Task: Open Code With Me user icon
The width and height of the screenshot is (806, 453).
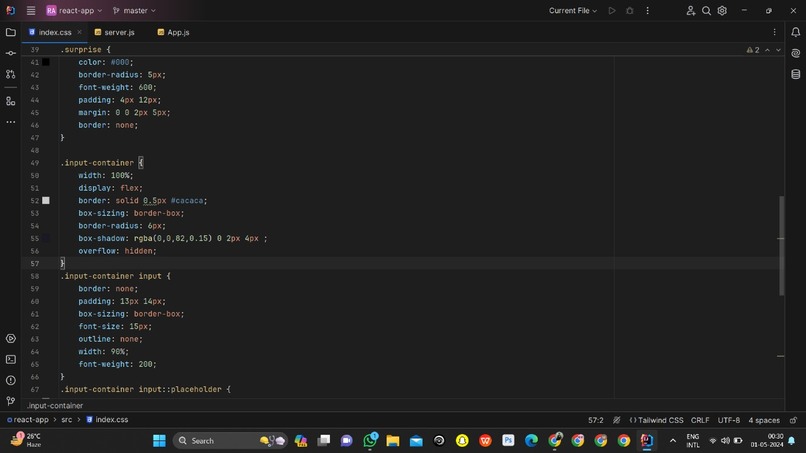Action: pos(691,10)
